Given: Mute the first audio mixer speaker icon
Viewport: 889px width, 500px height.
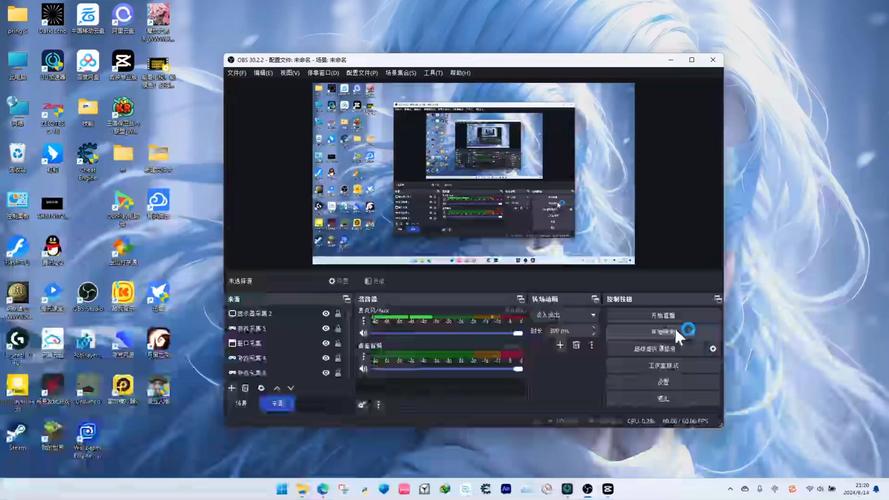Looking at the screenshot, I should pos(363,333).
